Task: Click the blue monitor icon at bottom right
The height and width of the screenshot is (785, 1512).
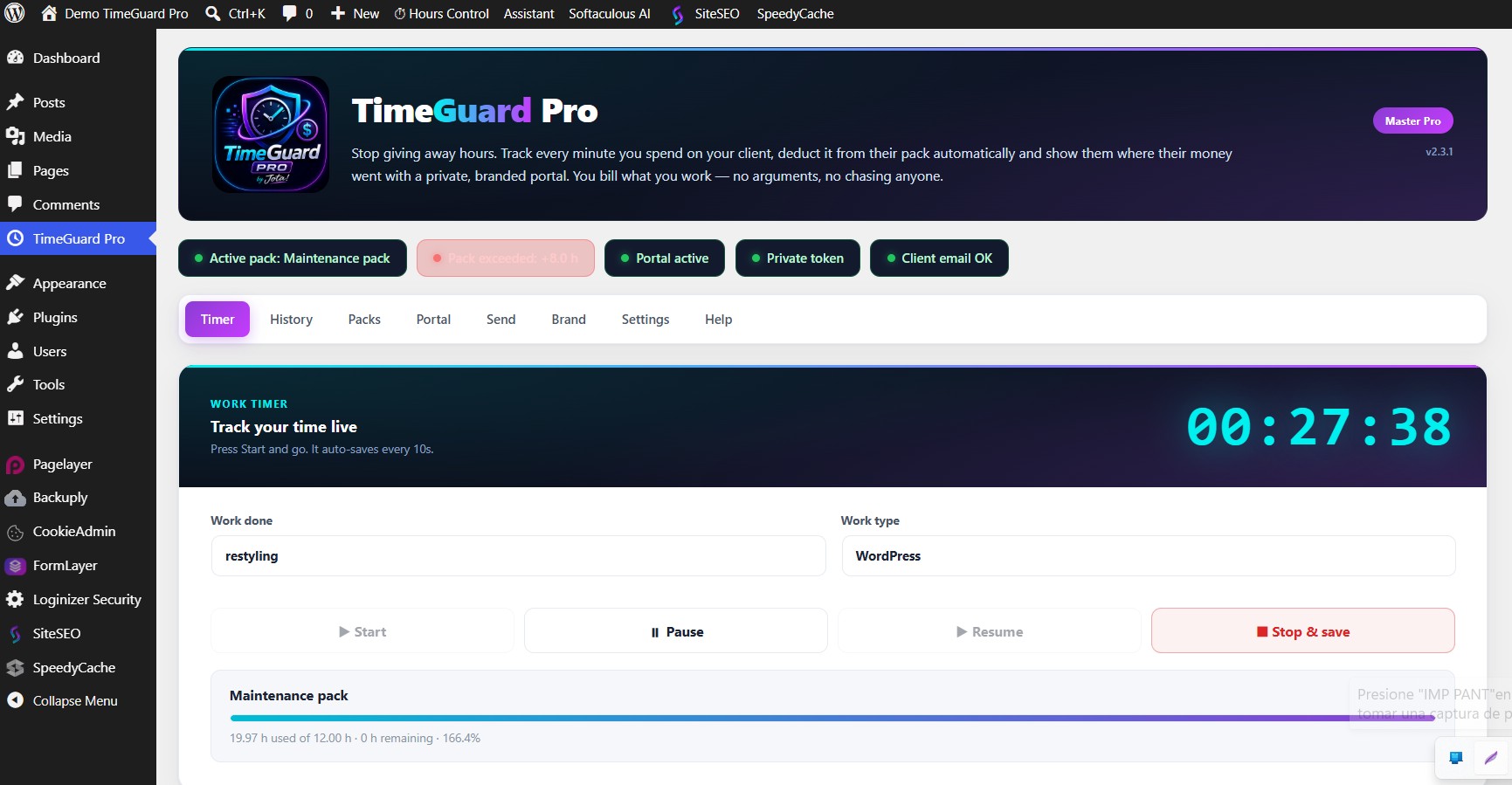Action: pos(1456,758)
